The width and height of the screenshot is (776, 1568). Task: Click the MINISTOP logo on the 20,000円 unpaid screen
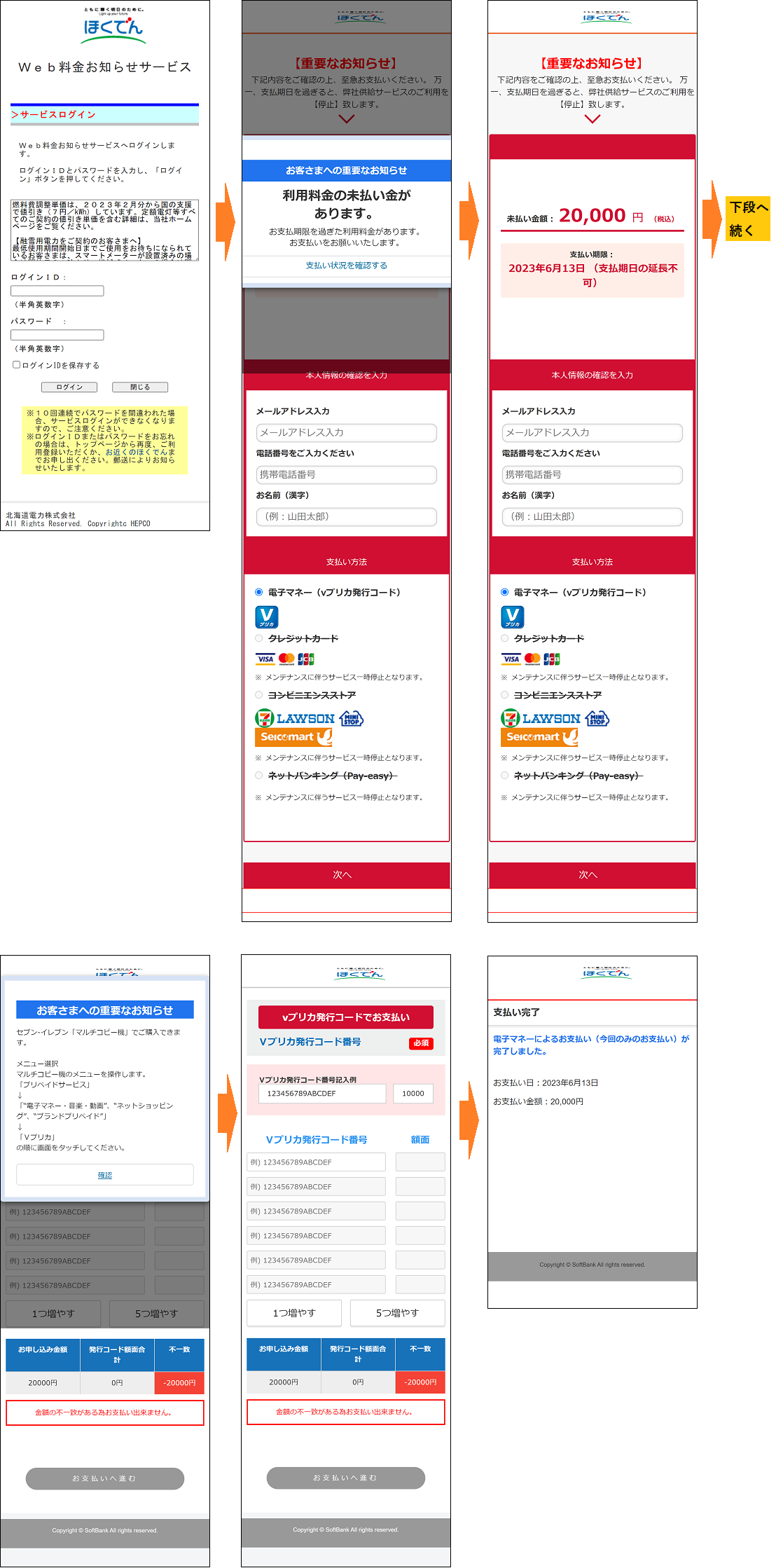coord(597,719)
